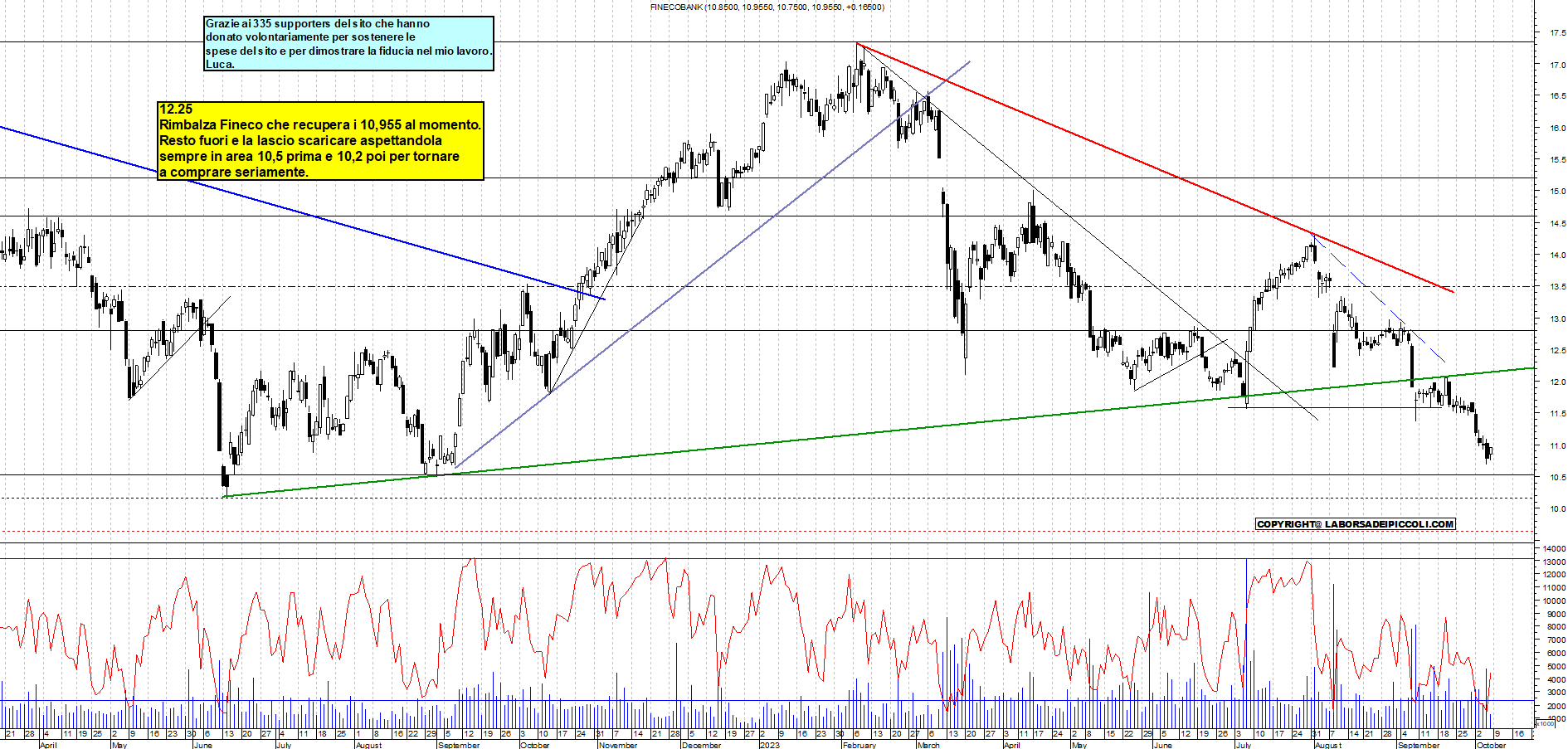The width and height of the screenshot is (1568, 749).
Task: Click the 8000 volume axis label
Action: tap(1556, 628)
